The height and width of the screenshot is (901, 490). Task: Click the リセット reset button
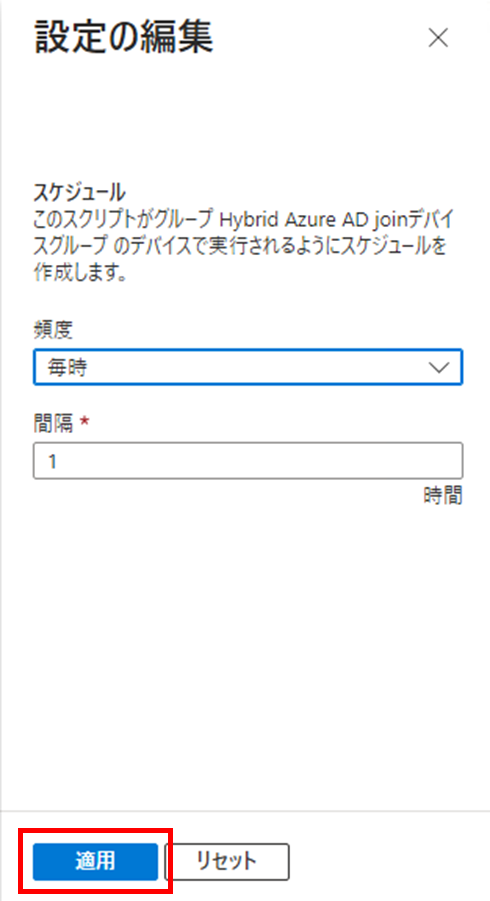226,861
